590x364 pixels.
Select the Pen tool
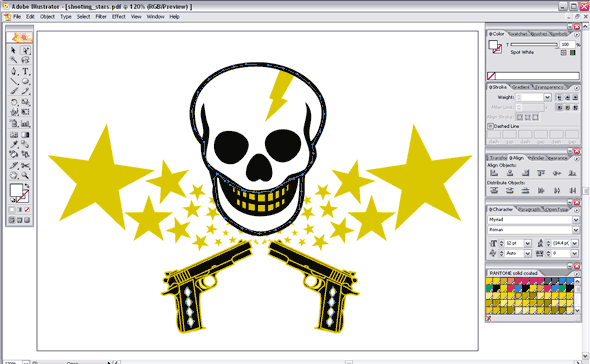click(x=14, y=71)
